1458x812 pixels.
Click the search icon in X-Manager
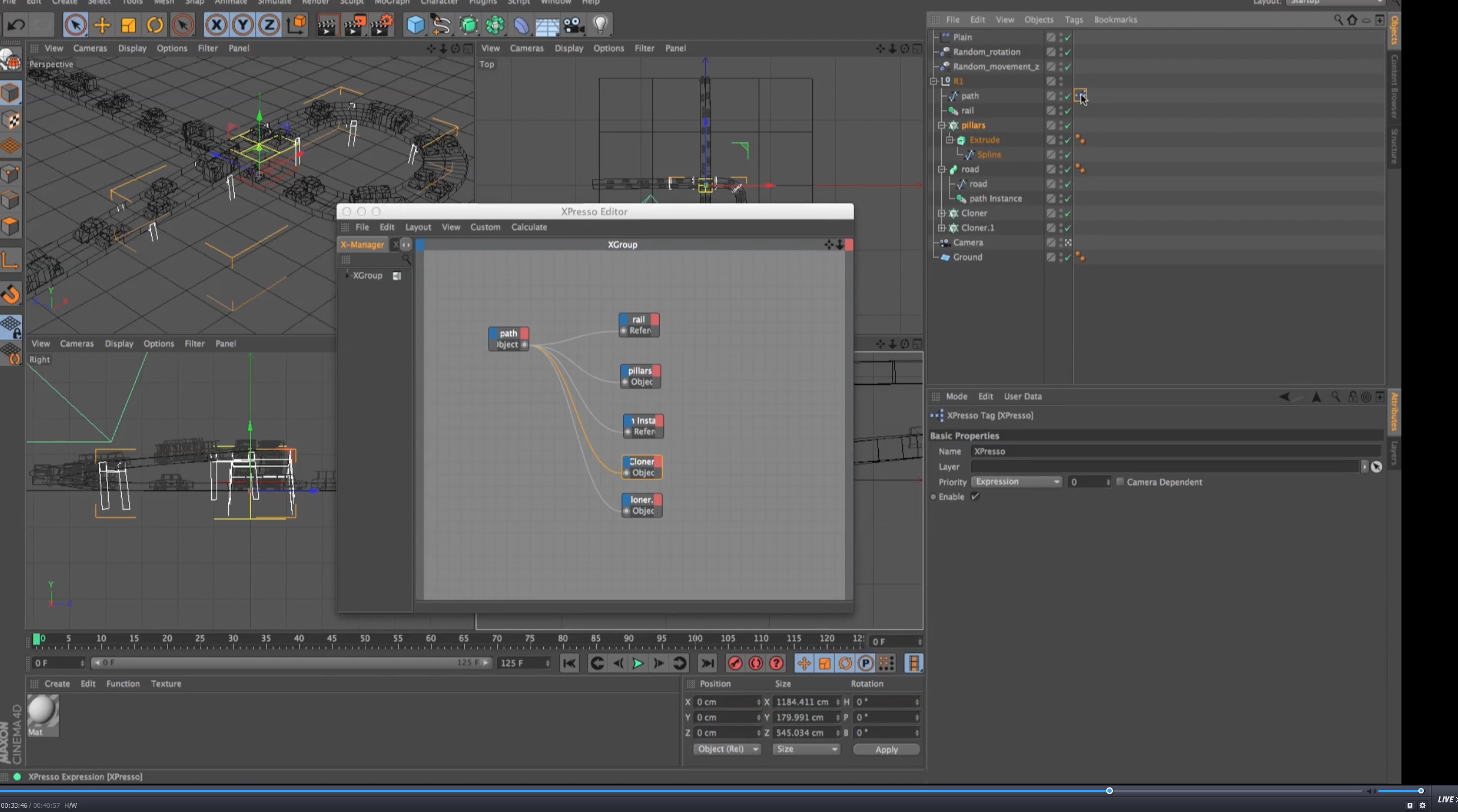coord(406,259)
